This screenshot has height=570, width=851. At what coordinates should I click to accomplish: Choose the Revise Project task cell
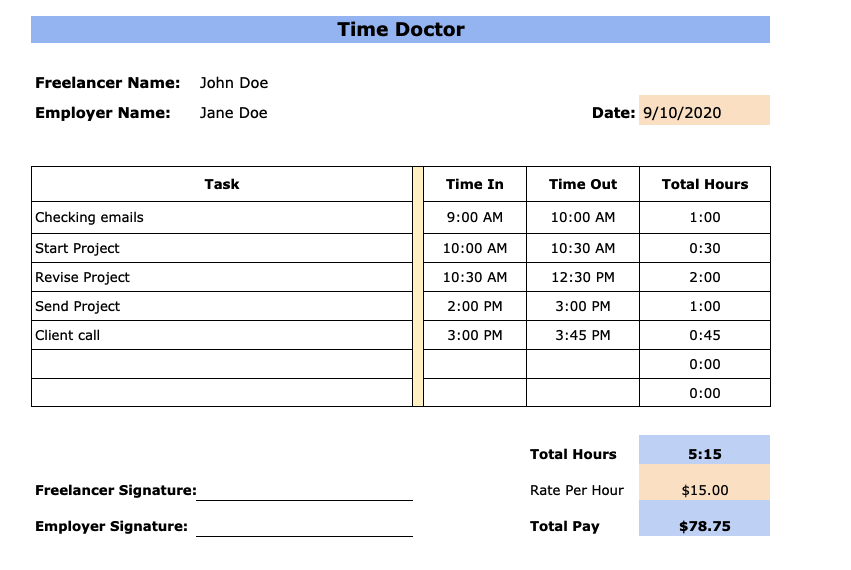[222, 277]
